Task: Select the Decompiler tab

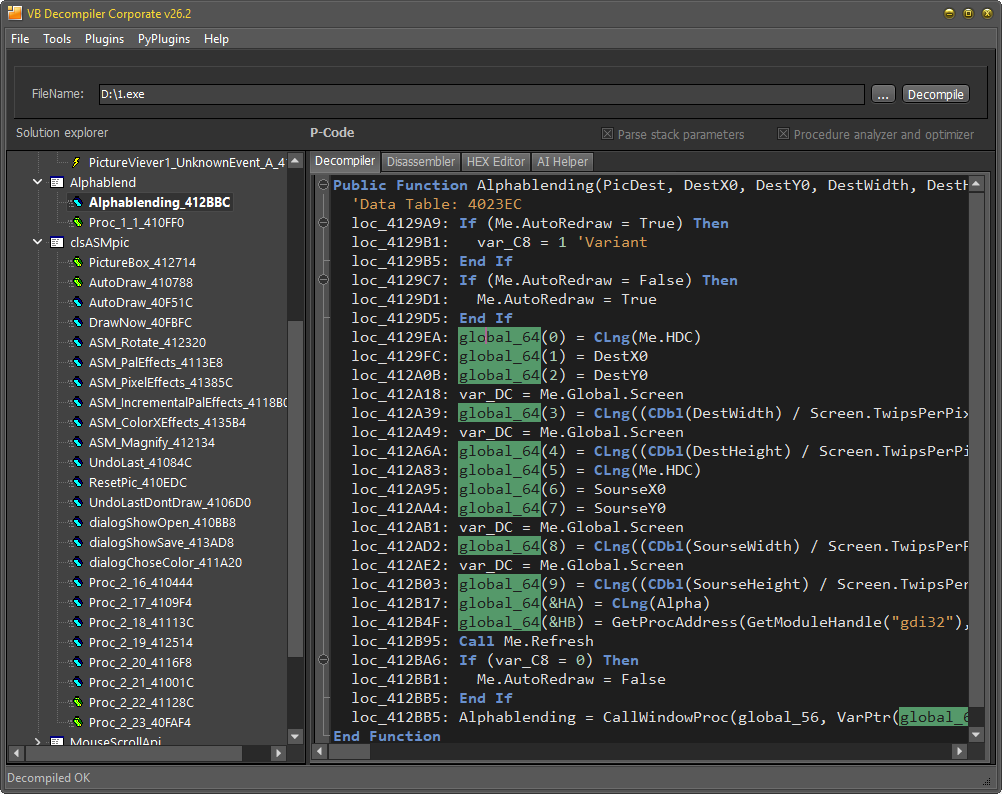Action: pos(345,161)
